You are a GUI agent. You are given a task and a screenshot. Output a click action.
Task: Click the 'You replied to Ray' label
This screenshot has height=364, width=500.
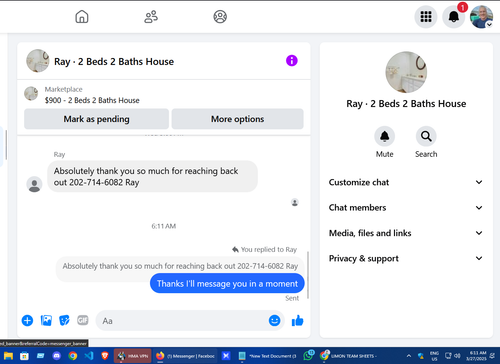coord(264,249)
